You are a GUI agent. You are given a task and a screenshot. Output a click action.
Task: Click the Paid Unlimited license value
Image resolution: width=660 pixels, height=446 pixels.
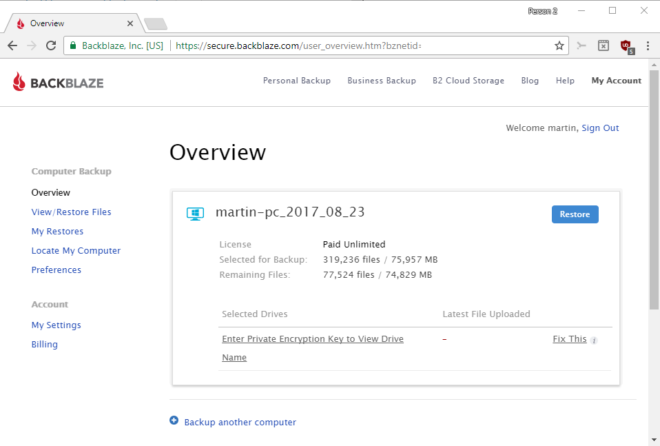(x=354, y=244)
